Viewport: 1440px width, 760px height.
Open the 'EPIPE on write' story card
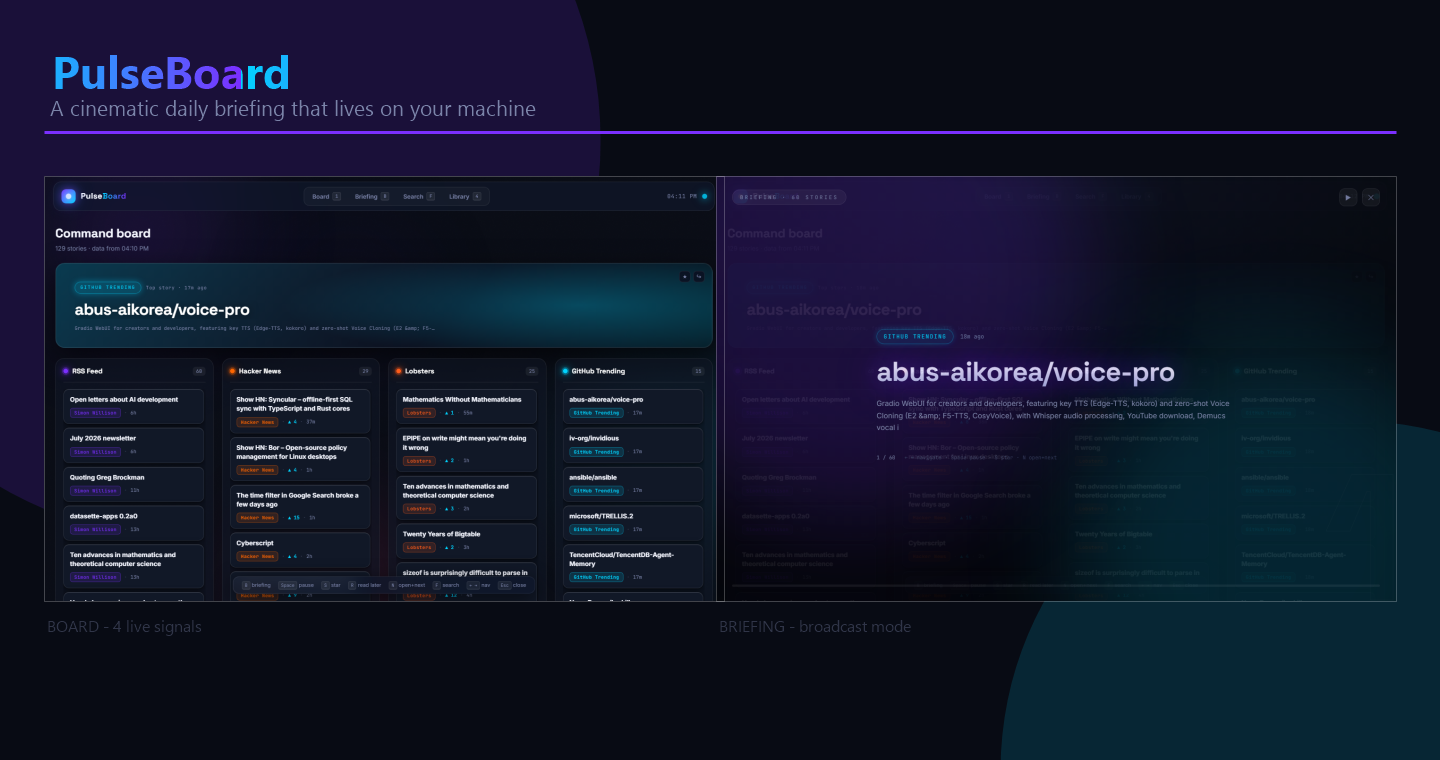coord(467,449)
